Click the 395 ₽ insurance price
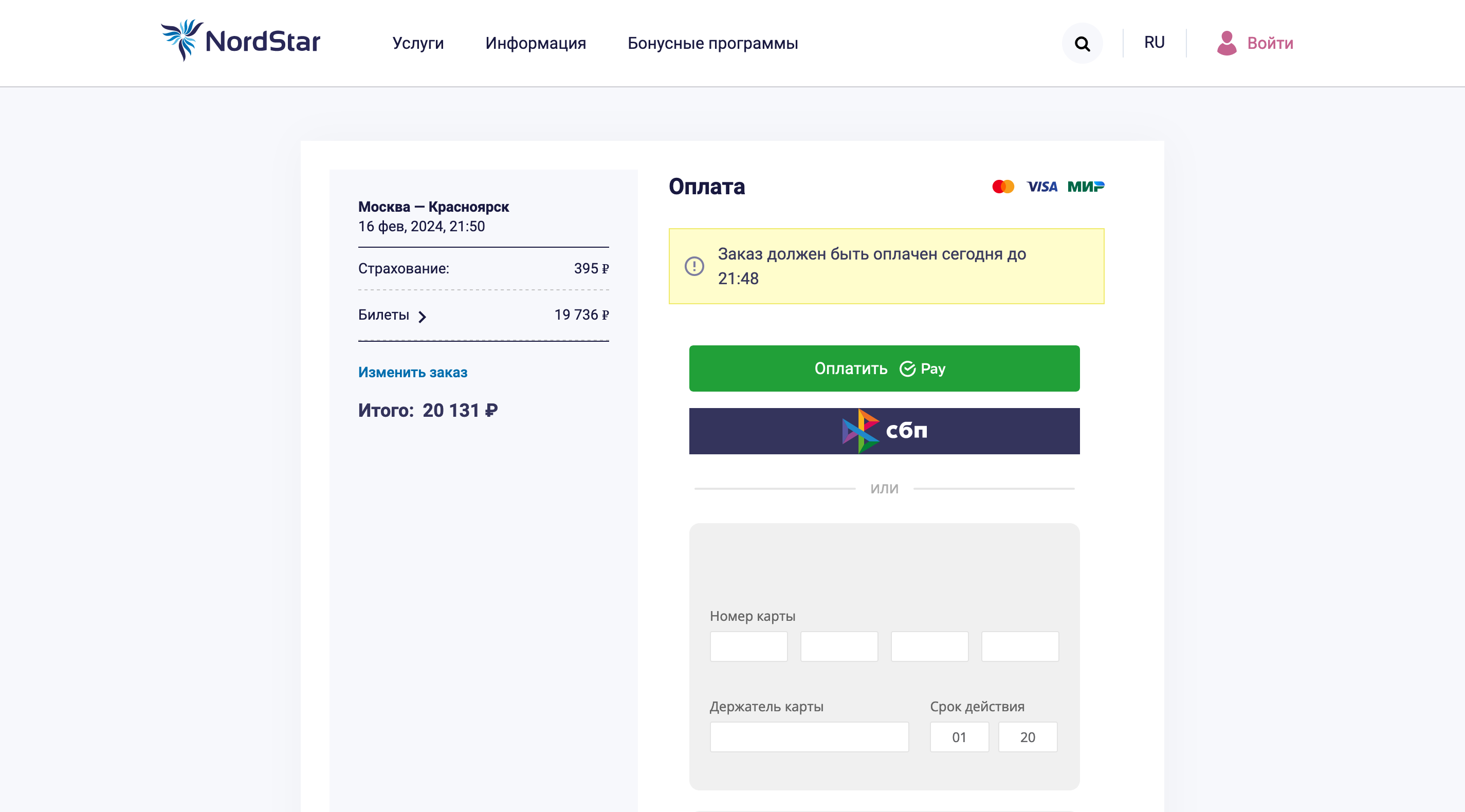The width and height of the screenshot is (1465, 812). 591,268
